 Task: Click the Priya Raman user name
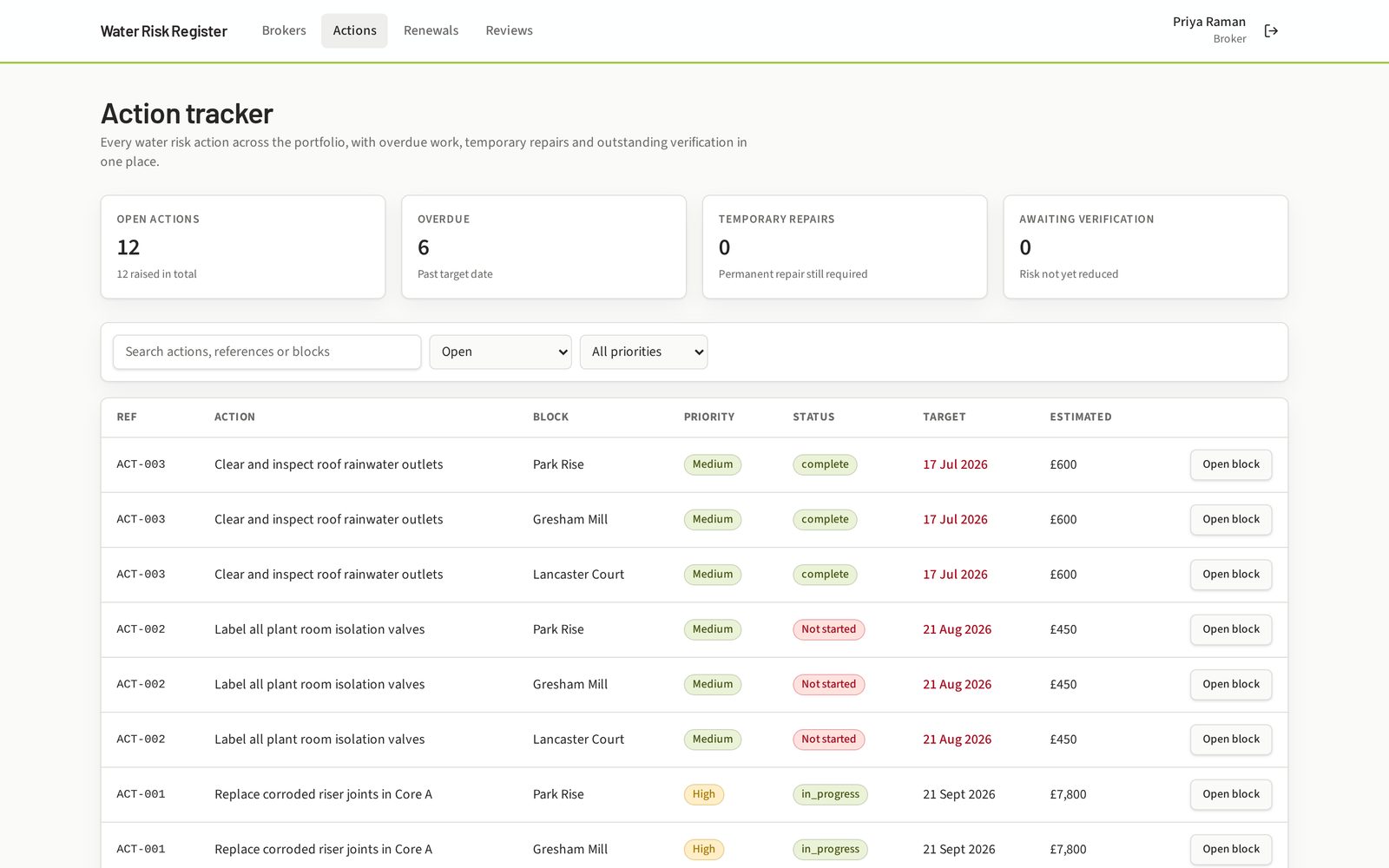click(x=1208, y=22)
